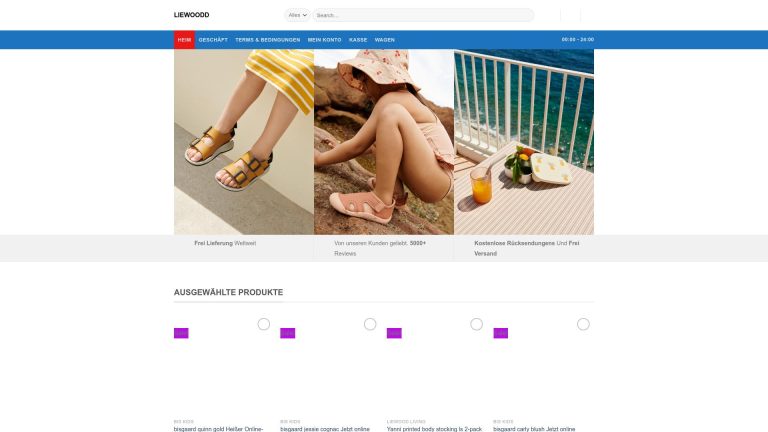This screenshot has width=768, height=432.
Task: Open the bisgaard quinn gold product link
Action: (x=218, y=429)
